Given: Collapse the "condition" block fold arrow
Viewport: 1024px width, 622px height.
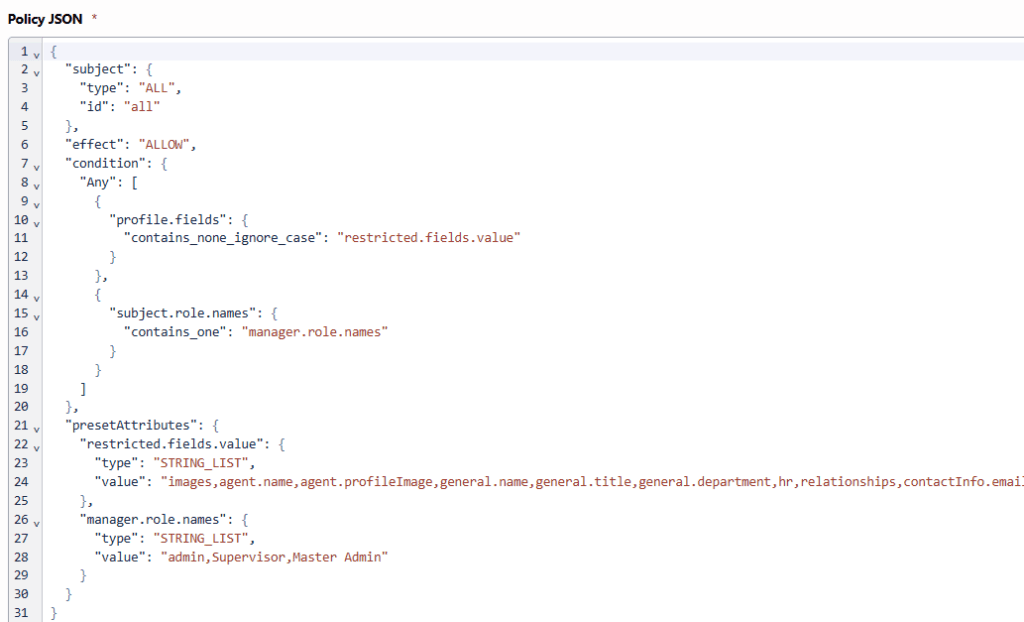Looking at the screenshot, I should pos(35,164).
